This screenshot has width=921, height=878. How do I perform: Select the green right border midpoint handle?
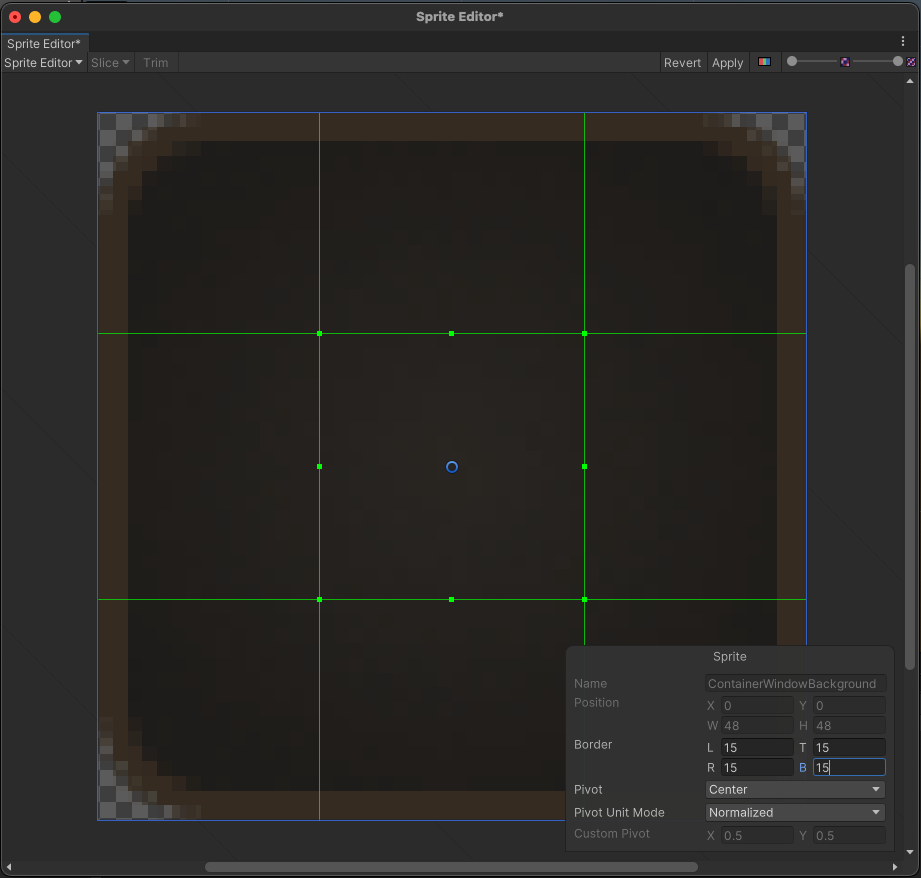click(x=584, y=467)
